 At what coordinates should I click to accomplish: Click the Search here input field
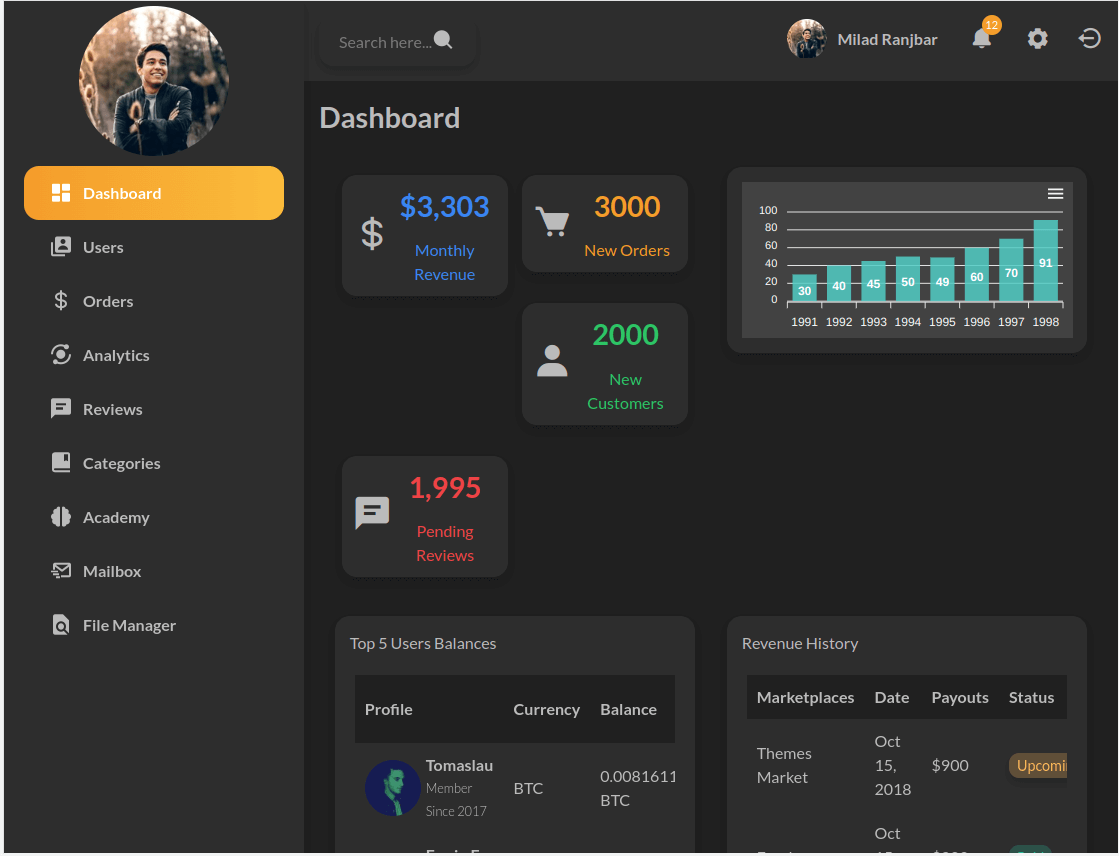pos(384,42)
